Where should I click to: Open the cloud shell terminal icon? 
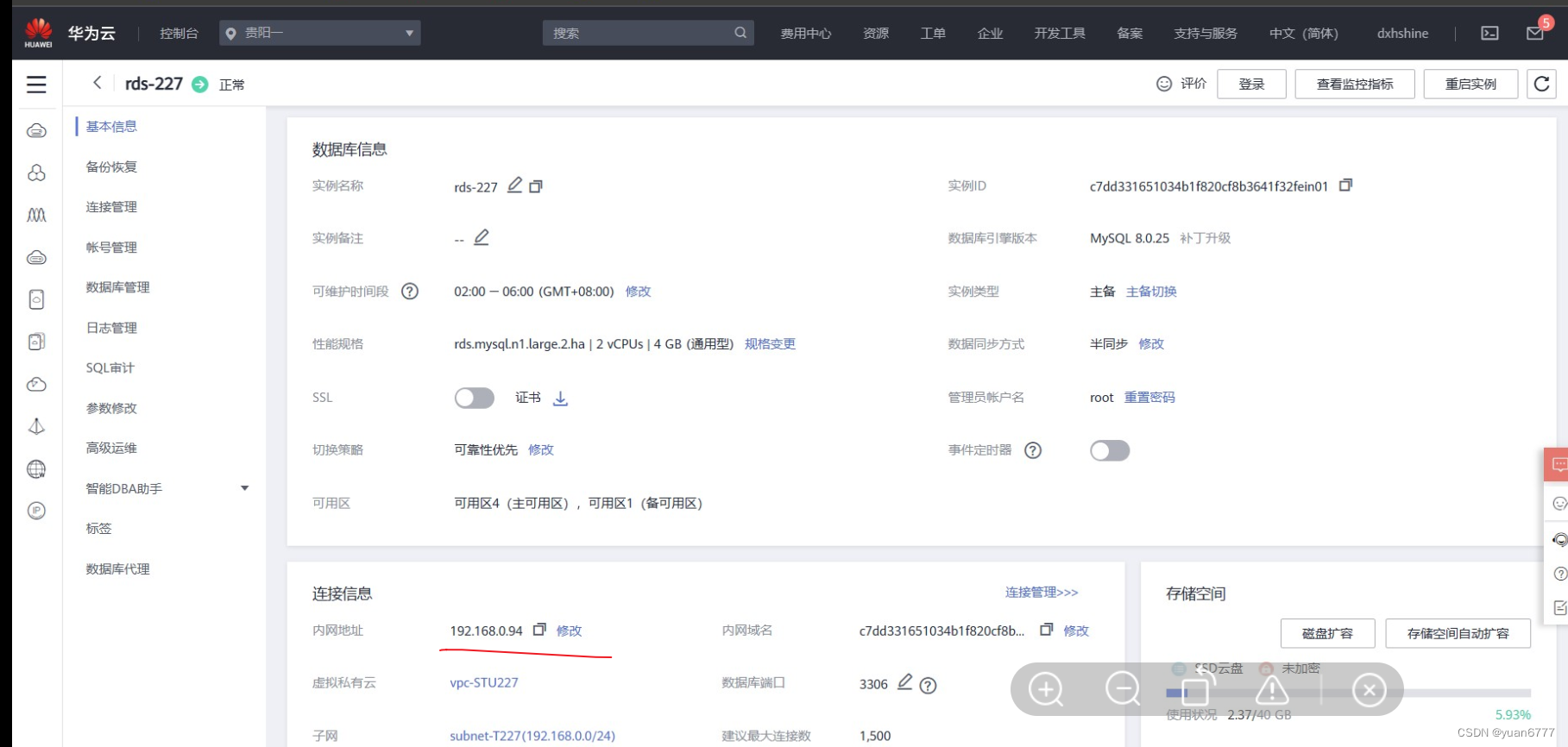point(1489,33)
